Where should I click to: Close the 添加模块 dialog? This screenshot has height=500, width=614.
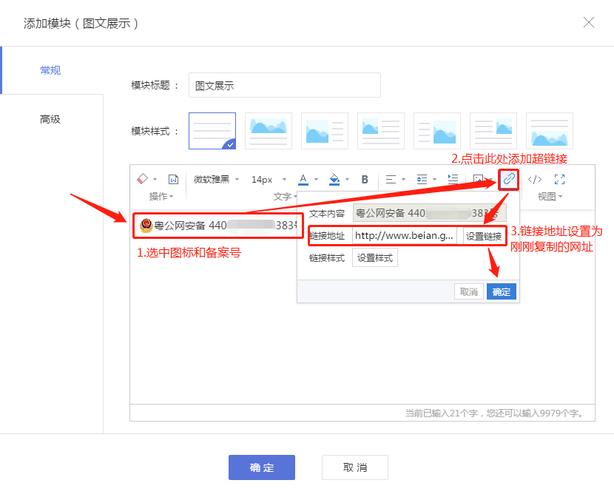(x=589, y=23)
